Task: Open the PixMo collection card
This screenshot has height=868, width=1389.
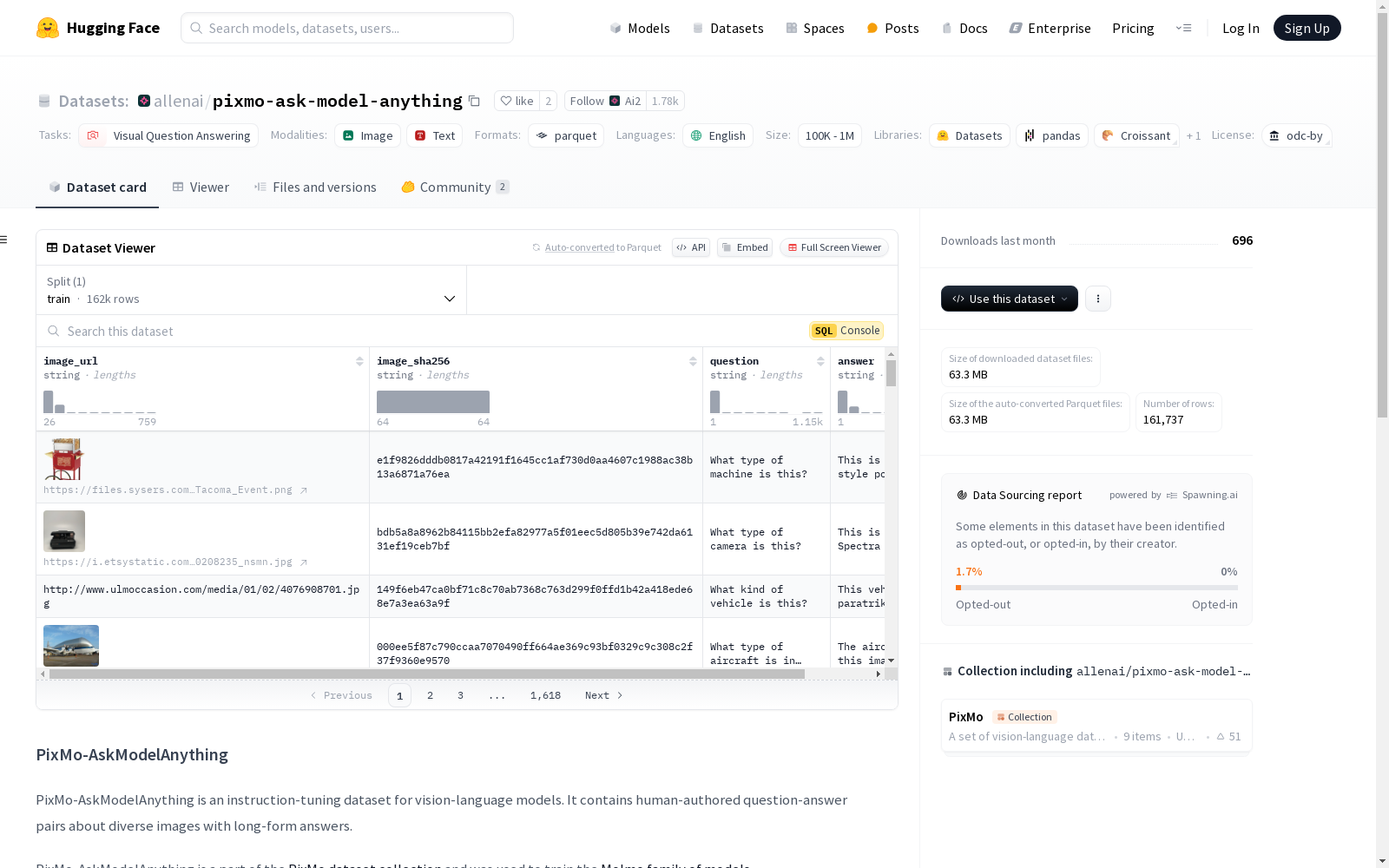Action: (1096, 727)
